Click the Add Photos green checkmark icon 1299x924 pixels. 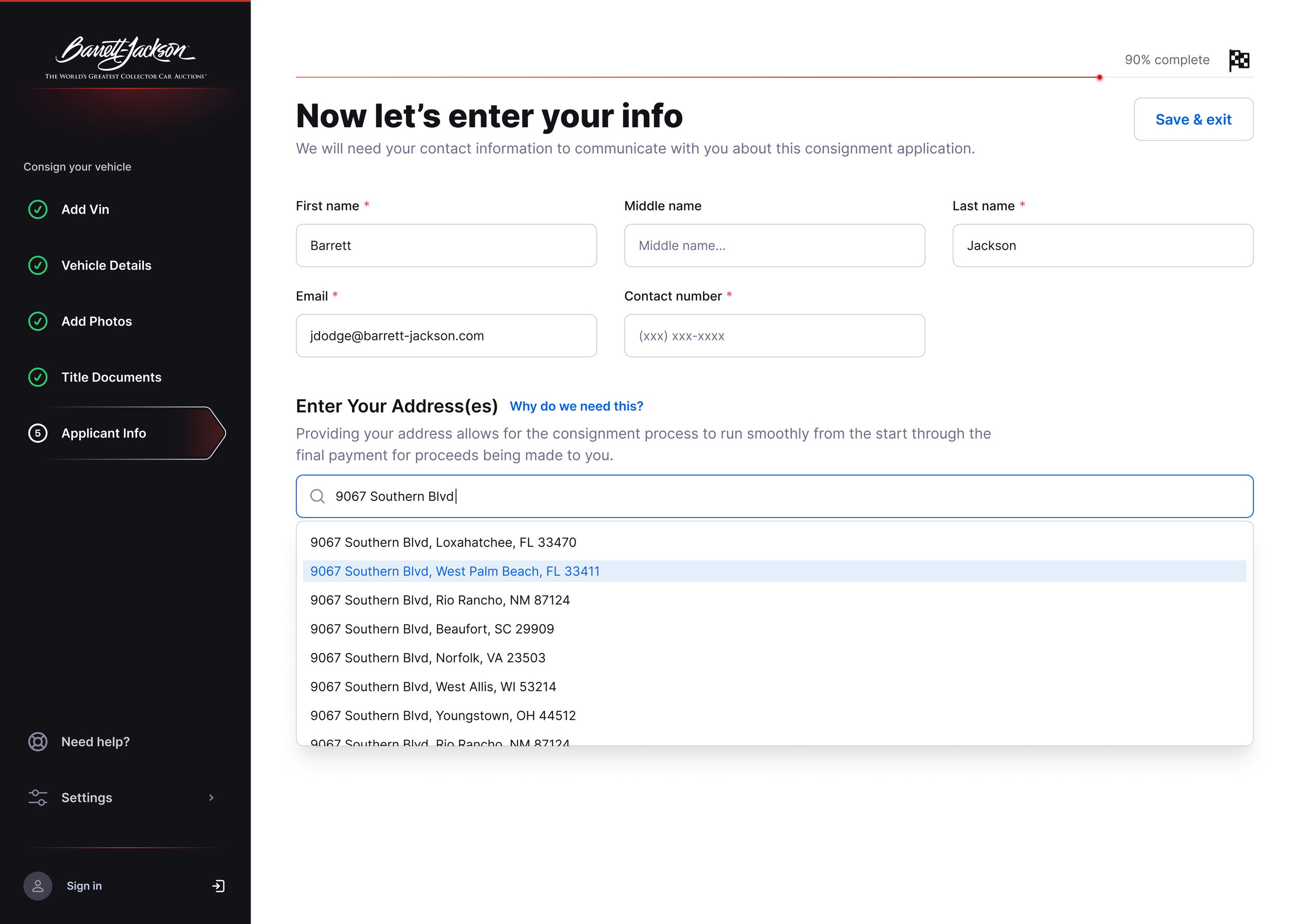[x=38, y=322]
